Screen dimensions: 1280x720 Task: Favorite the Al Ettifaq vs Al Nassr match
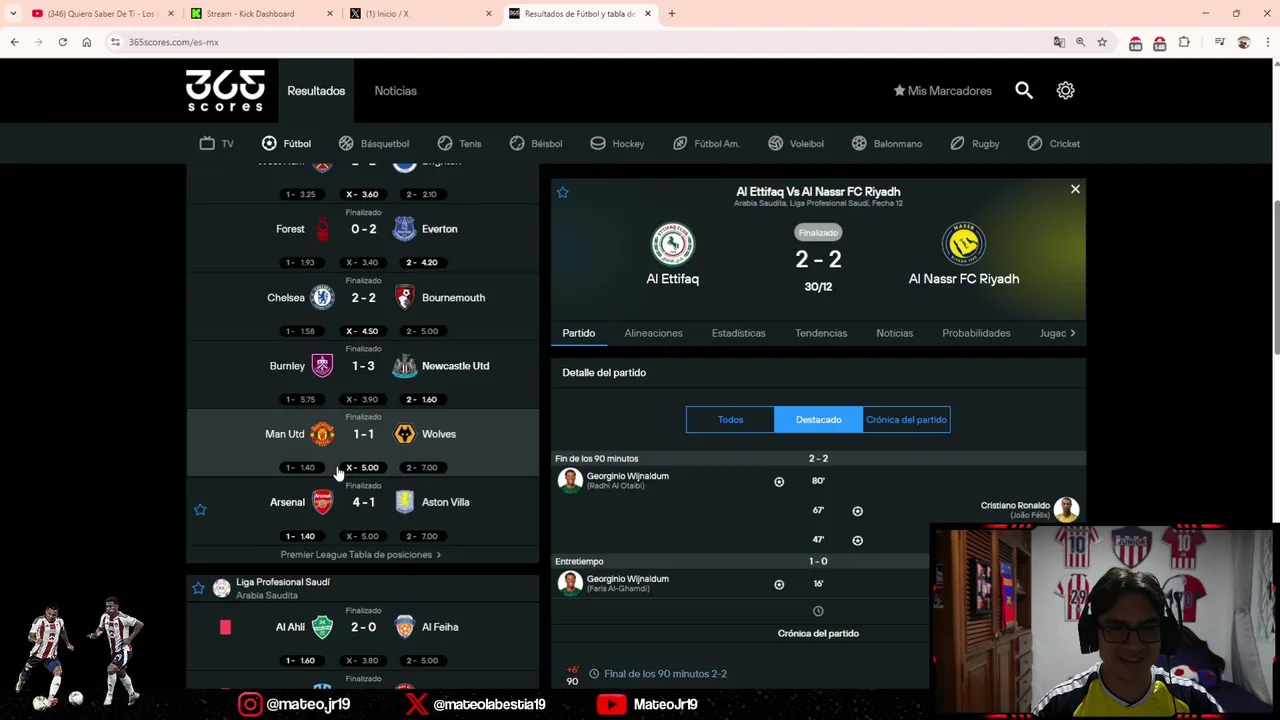563,192
